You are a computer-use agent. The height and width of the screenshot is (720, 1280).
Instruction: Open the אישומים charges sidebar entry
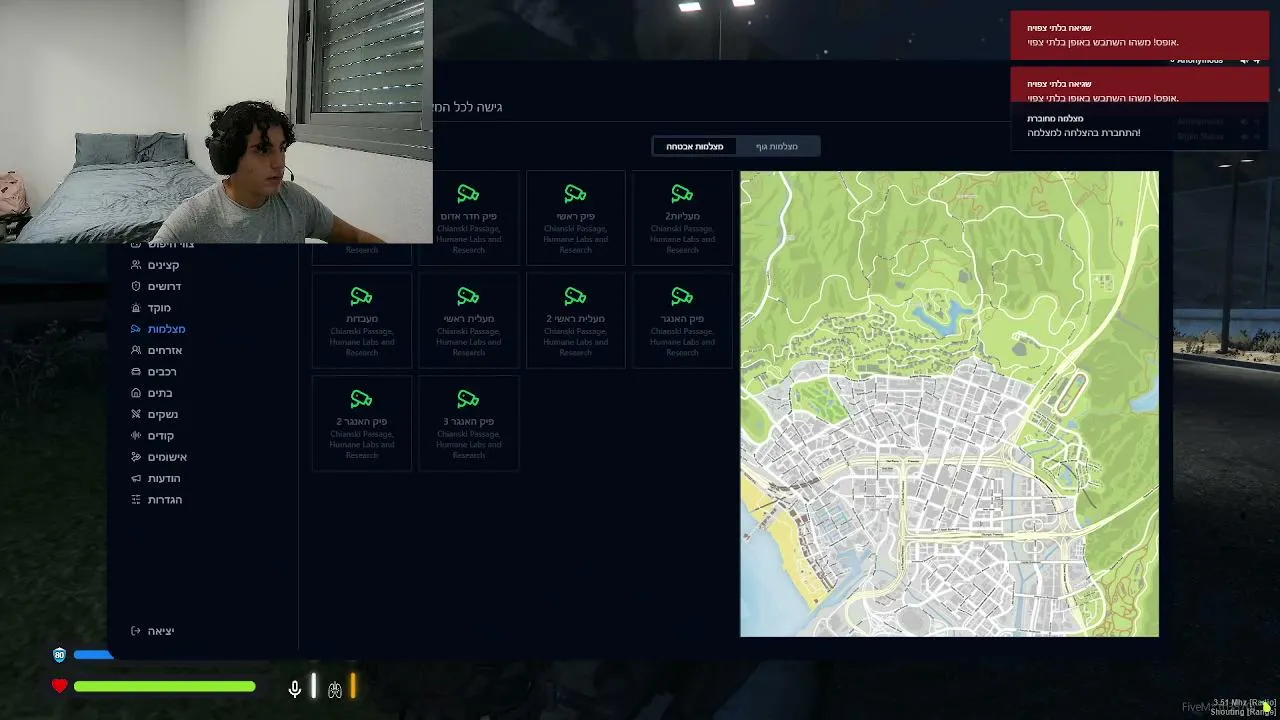coord(159,457)
